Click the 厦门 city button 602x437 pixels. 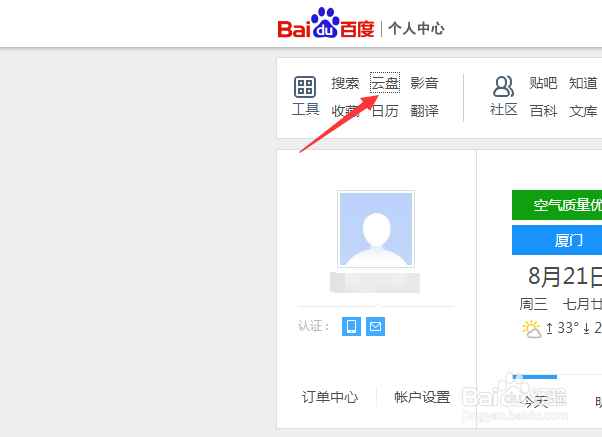tap(557, 240)
